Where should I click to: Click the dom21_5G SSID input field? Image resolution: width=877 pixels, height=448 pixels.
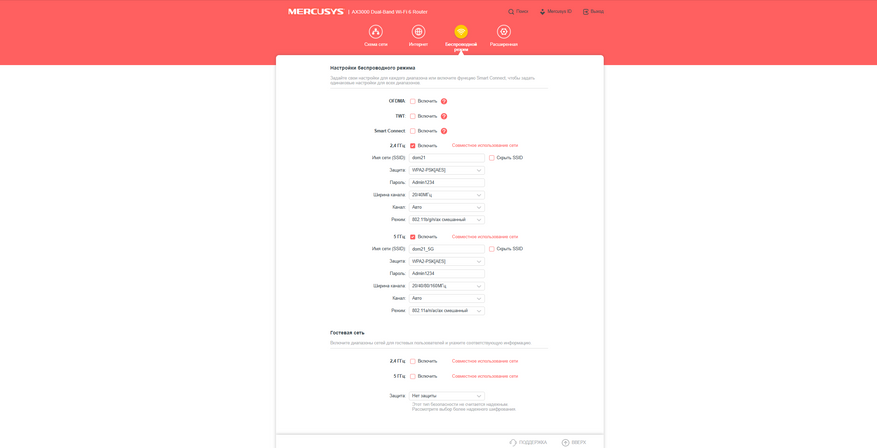tap(447, 249)
